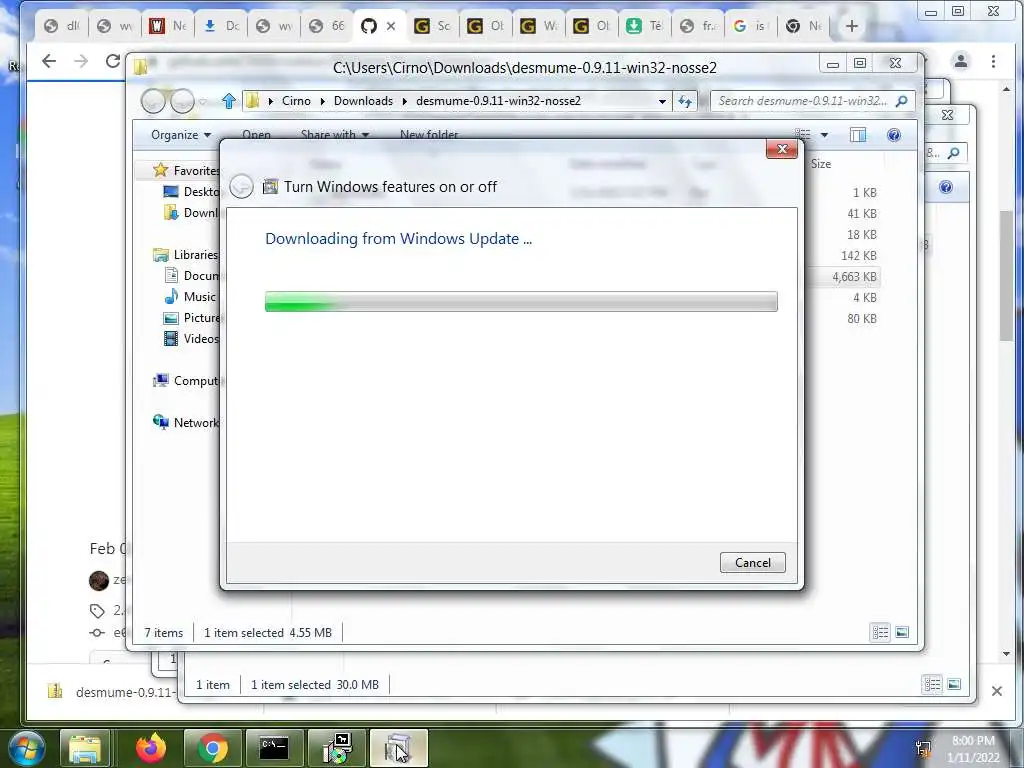1024x768 pixels.
Task: Switch to the GitHub tab
Action: (x=369, y=26)
